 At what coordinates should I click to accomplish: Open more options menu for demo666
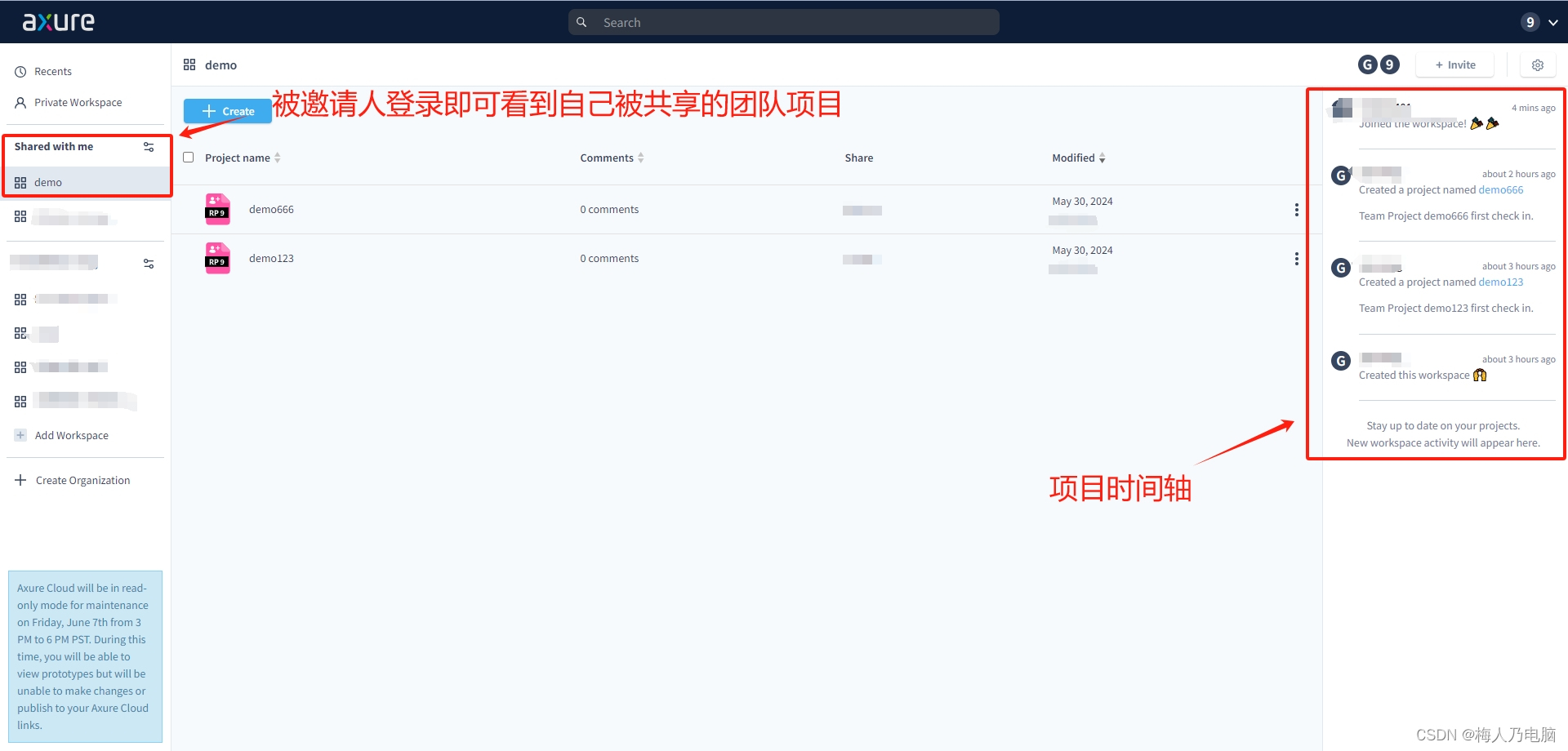(x=1296, y=210)
